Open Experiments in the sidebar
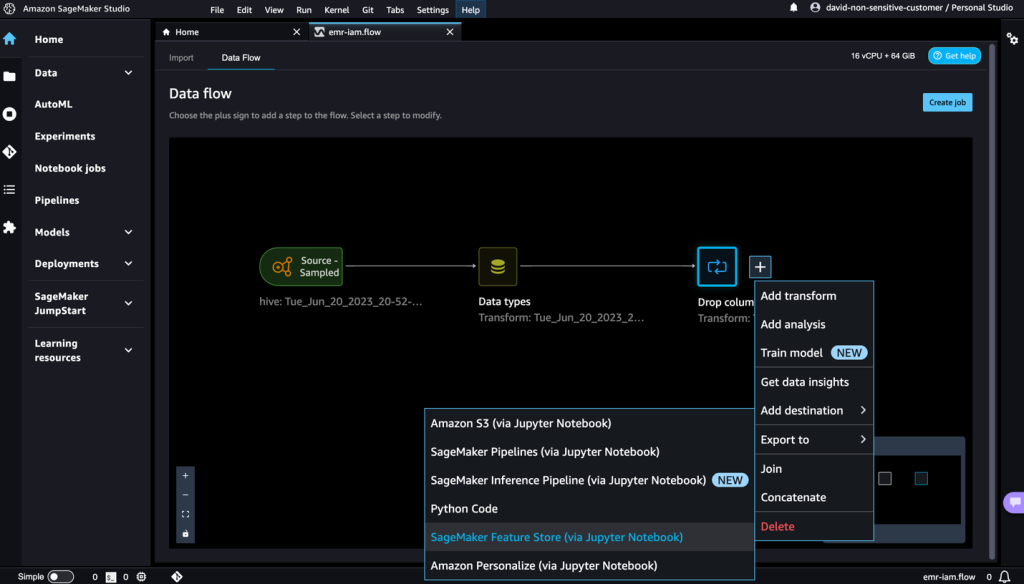The width and height of the screenshot is (1024, 584). (x=65, y=136)
